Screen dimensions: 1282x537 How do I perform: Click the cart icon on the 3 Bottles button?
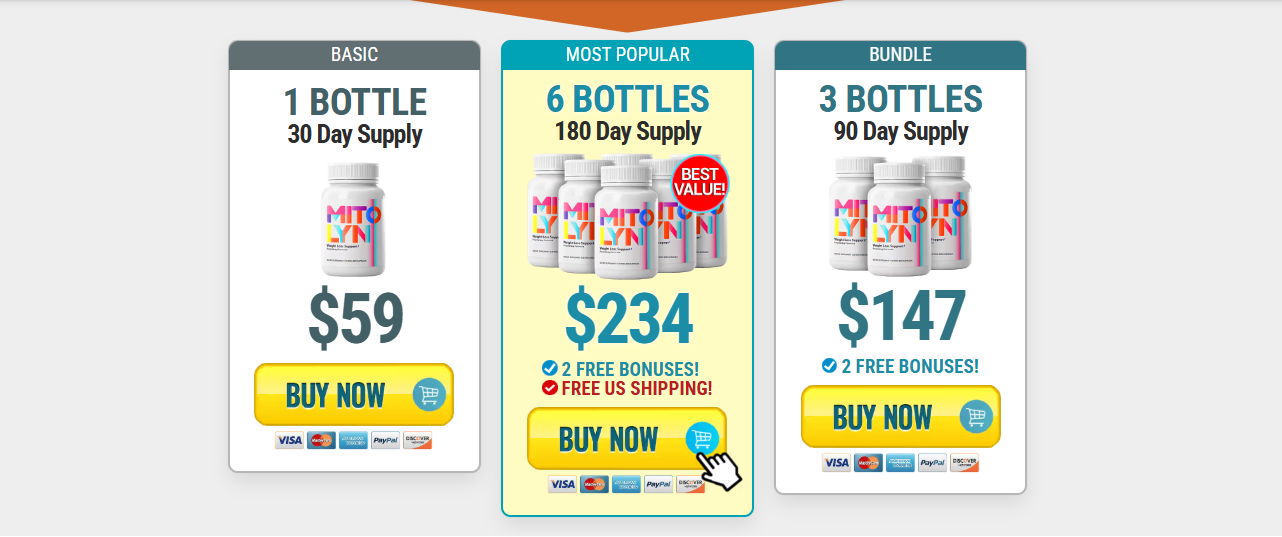click(x=976, y=416)
